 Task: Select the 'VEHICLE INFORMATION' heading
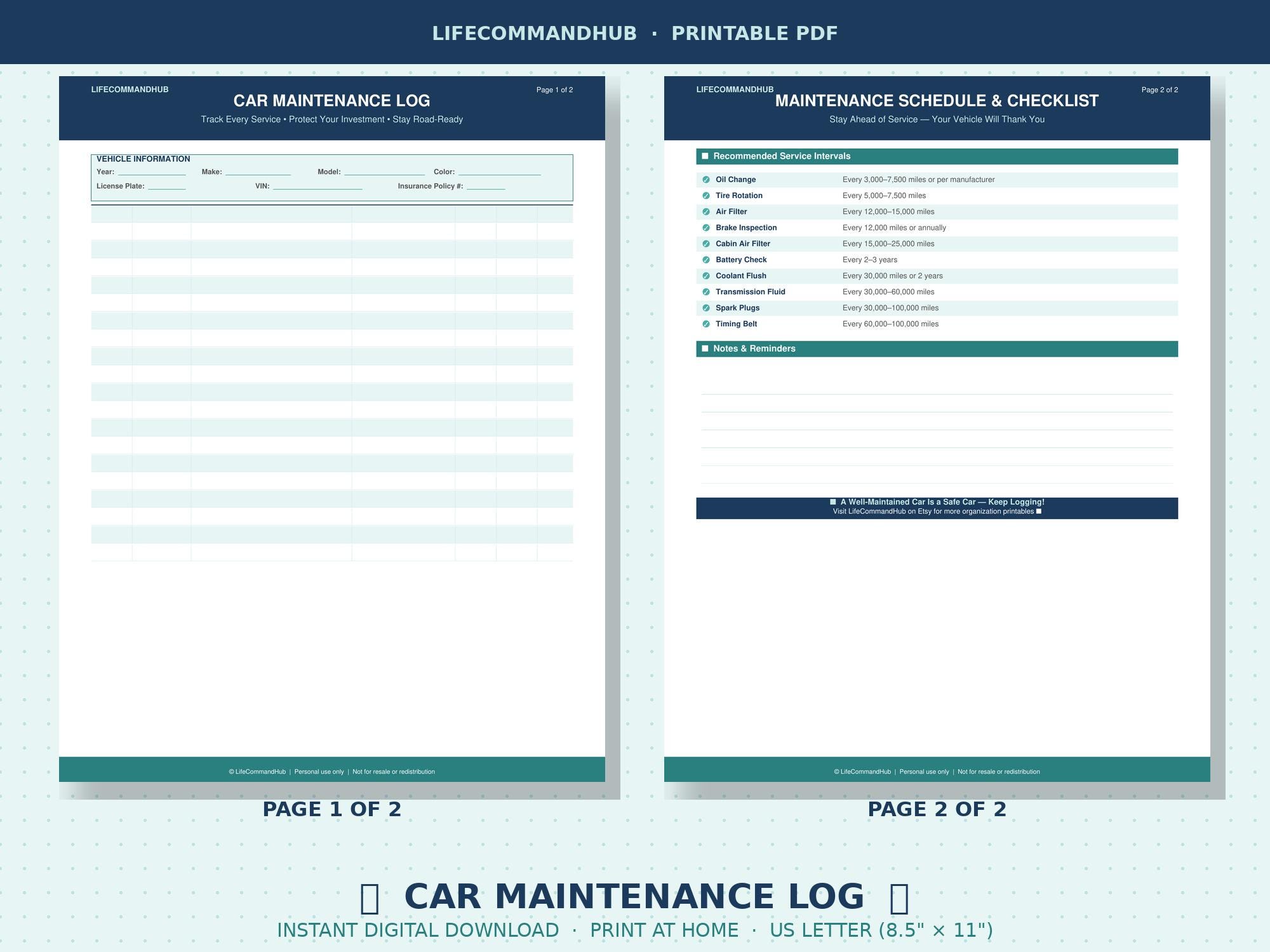[144, 159]
